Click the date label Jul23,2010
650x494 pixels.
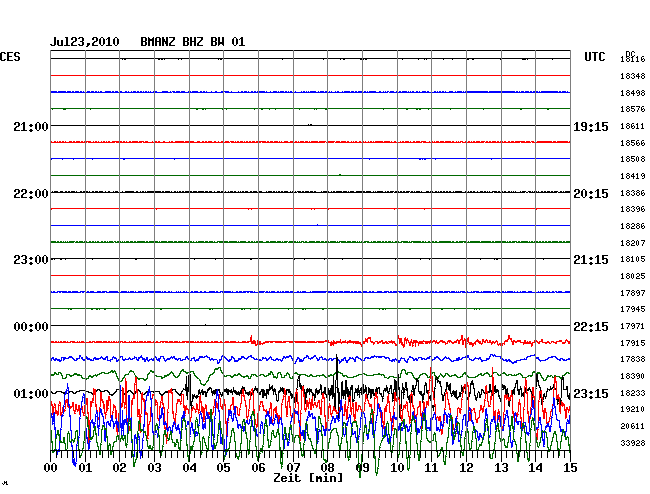tap(85, 42)
